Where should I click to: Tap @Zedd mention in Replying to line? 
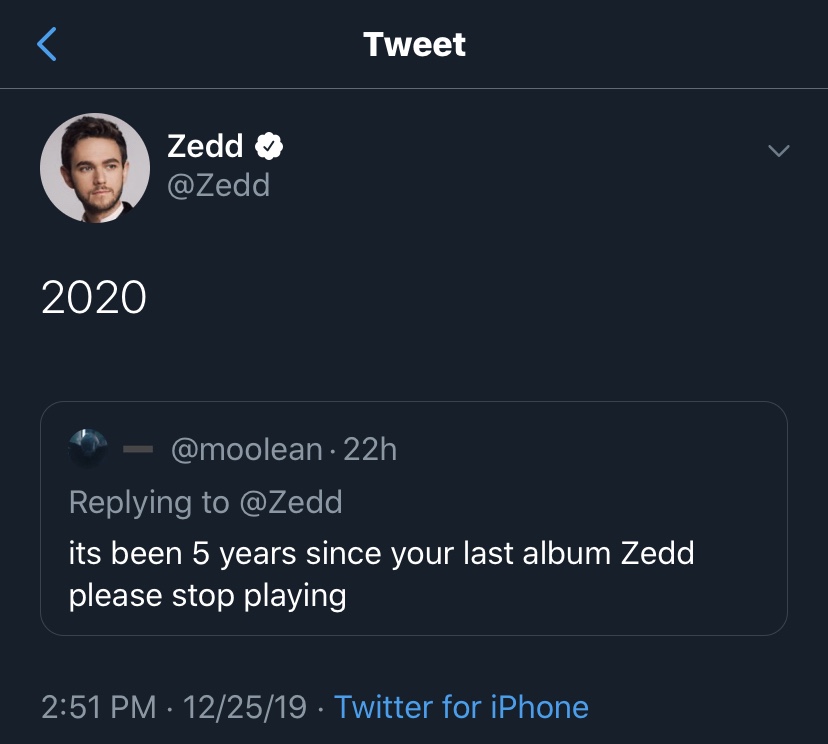[290, 502]
